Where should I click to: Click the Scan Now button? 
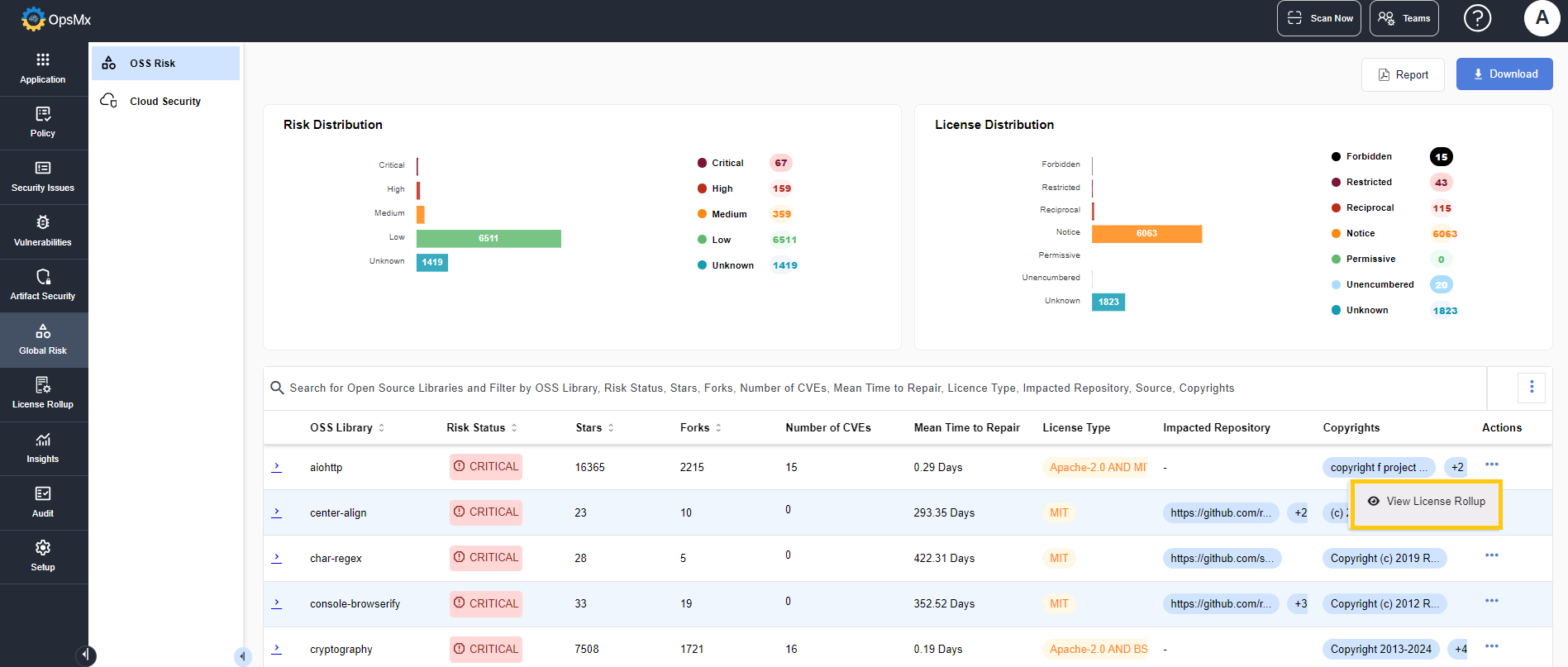click(1319, 18)
